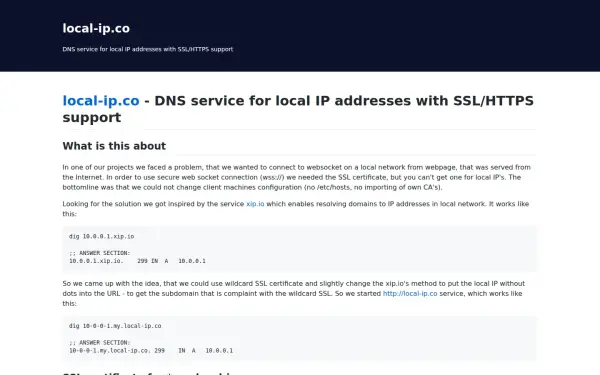Screen dimensions: 600x375
Task: Click the 'What is this about' heading
Action: (x=114, y=146)
